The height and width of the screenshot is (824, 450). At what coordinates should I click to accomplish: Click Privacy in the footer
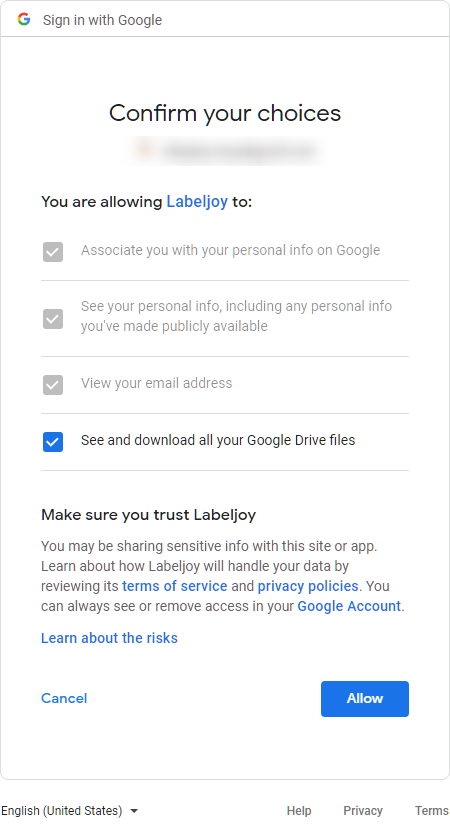pos(363,810)
